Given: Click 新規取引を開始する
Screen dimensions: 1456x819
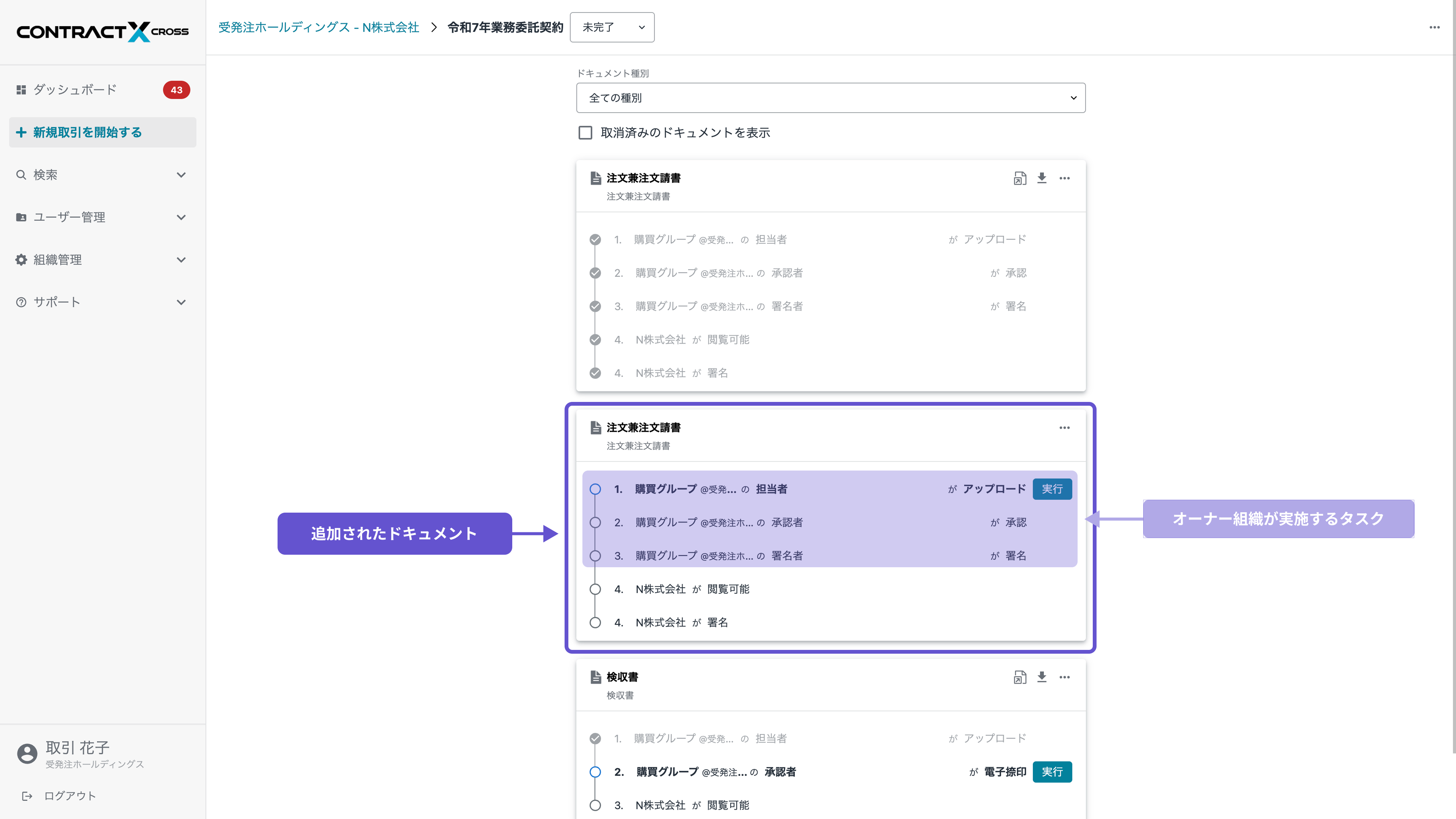Looking at the screenshot, I should click(86, 132).
